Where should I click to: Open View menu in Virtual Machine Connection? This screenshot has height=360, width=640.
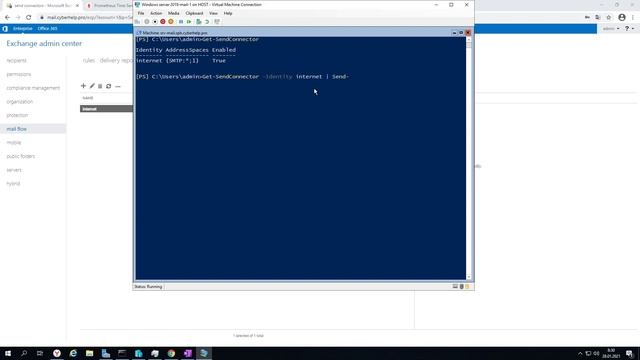(x=213, y=13)
